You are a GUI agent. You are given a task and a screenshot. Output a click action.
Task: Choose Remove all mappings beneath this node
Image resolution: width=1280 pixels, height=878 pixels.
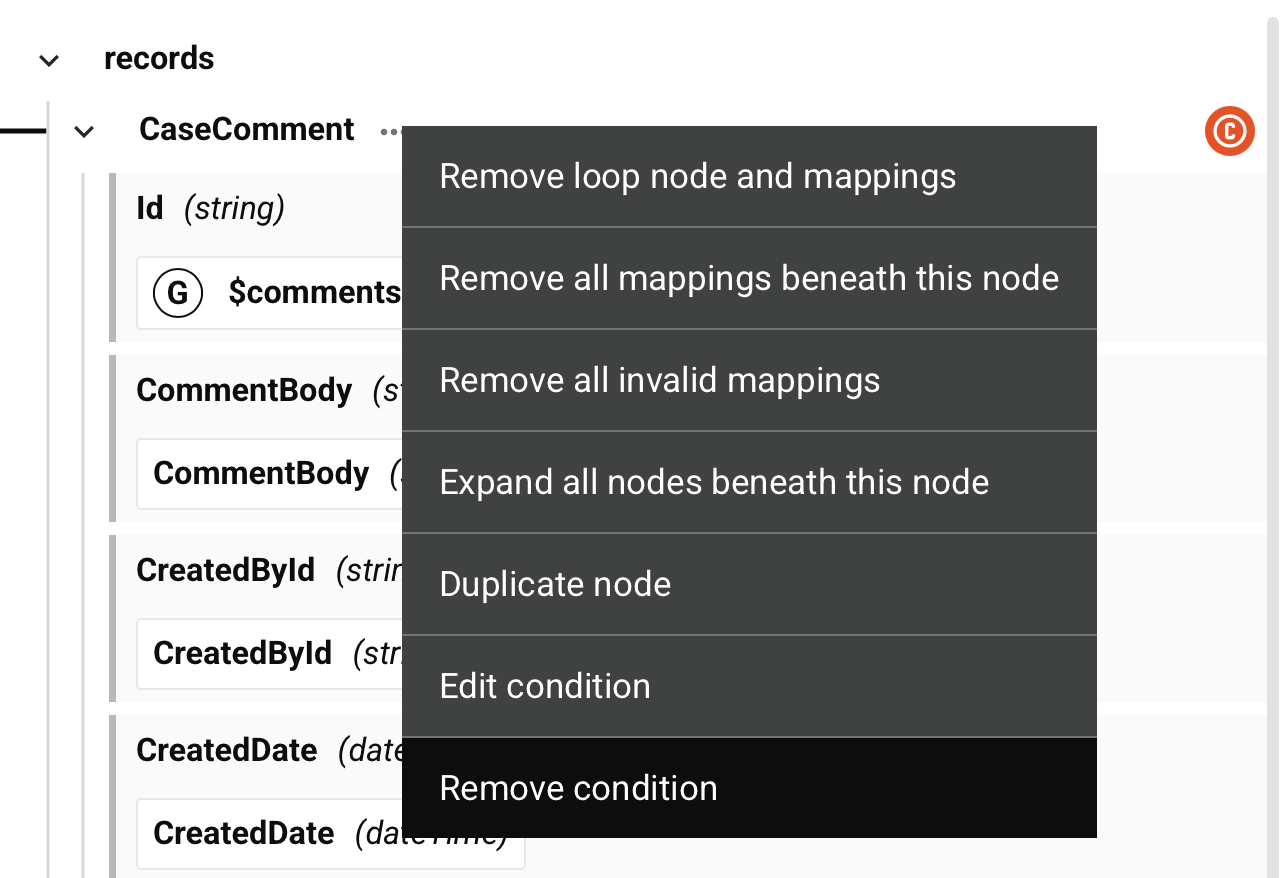[x=748, y=278]
